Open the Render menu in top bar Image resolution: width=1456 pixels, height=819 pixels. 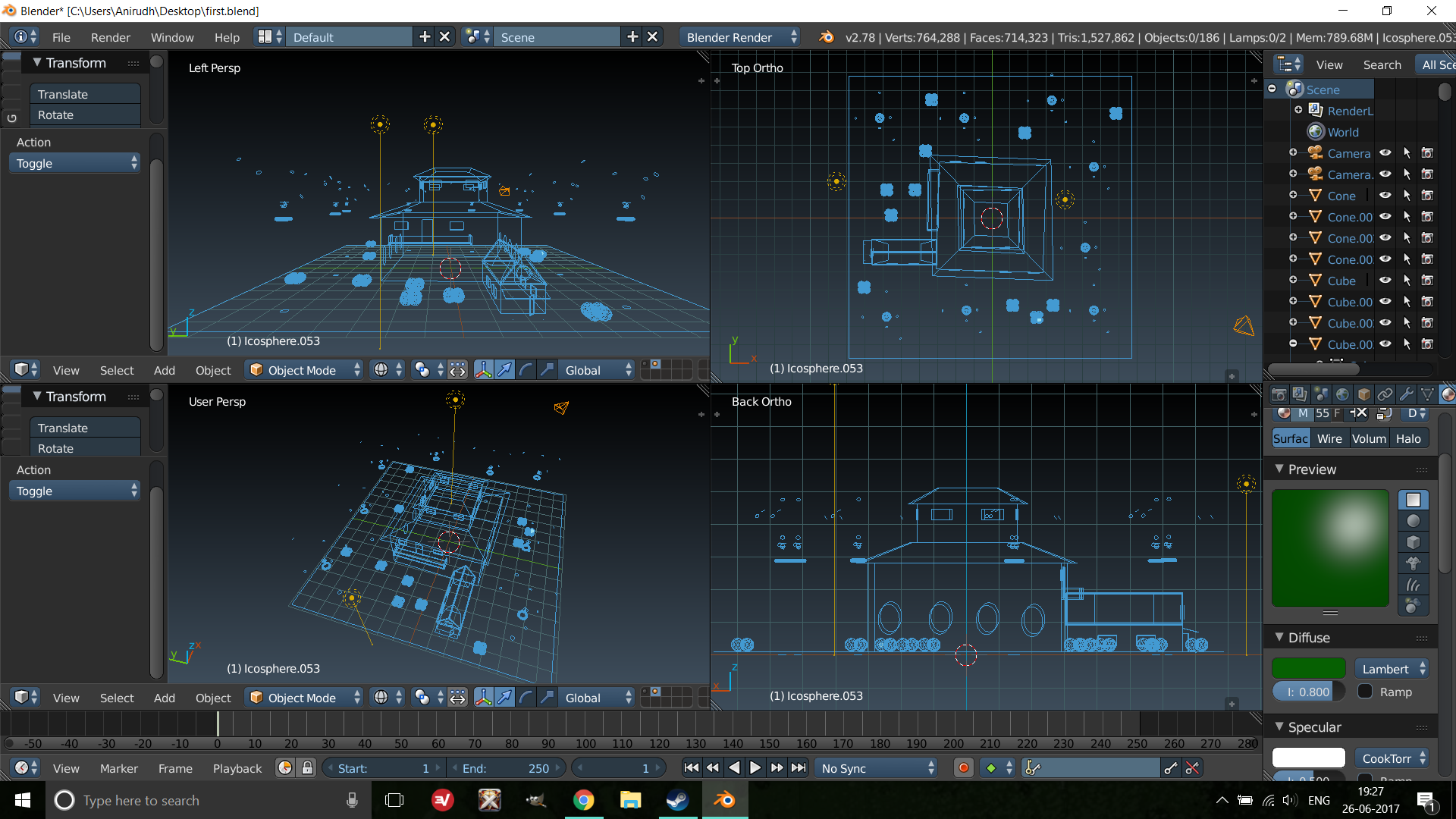tap(110, 37)
